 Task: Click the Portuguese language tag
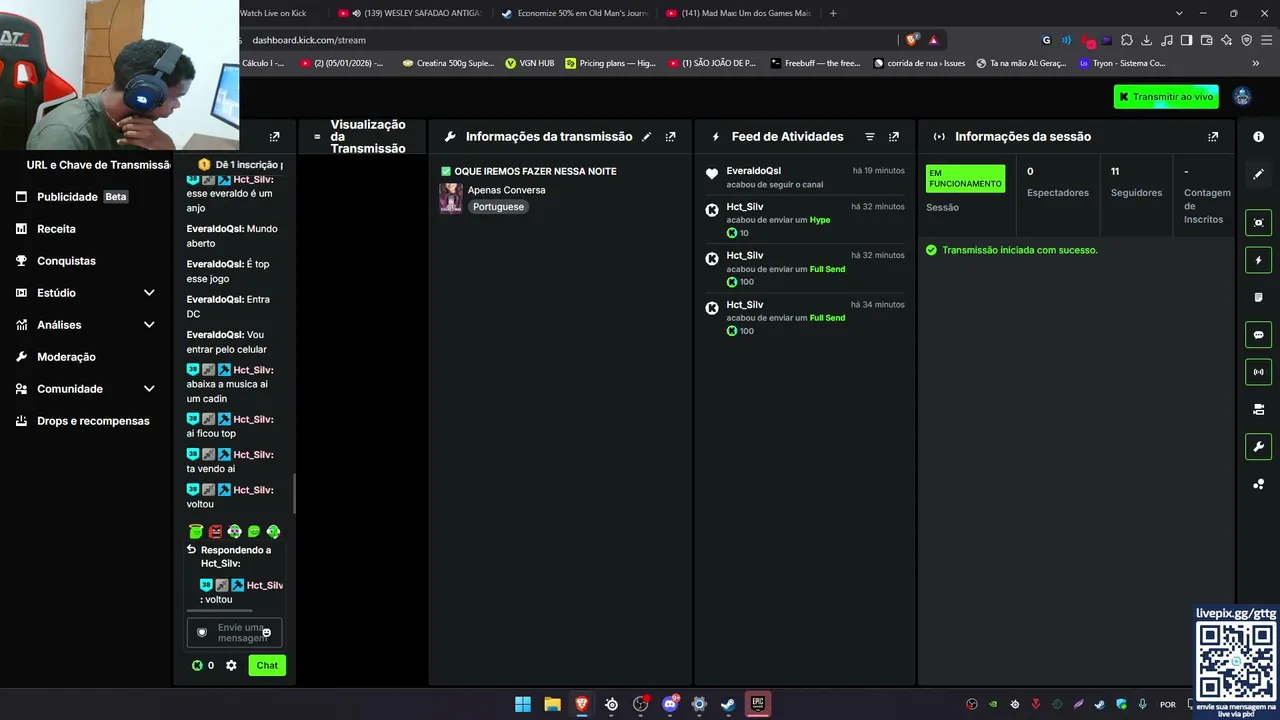click(498, 207)
